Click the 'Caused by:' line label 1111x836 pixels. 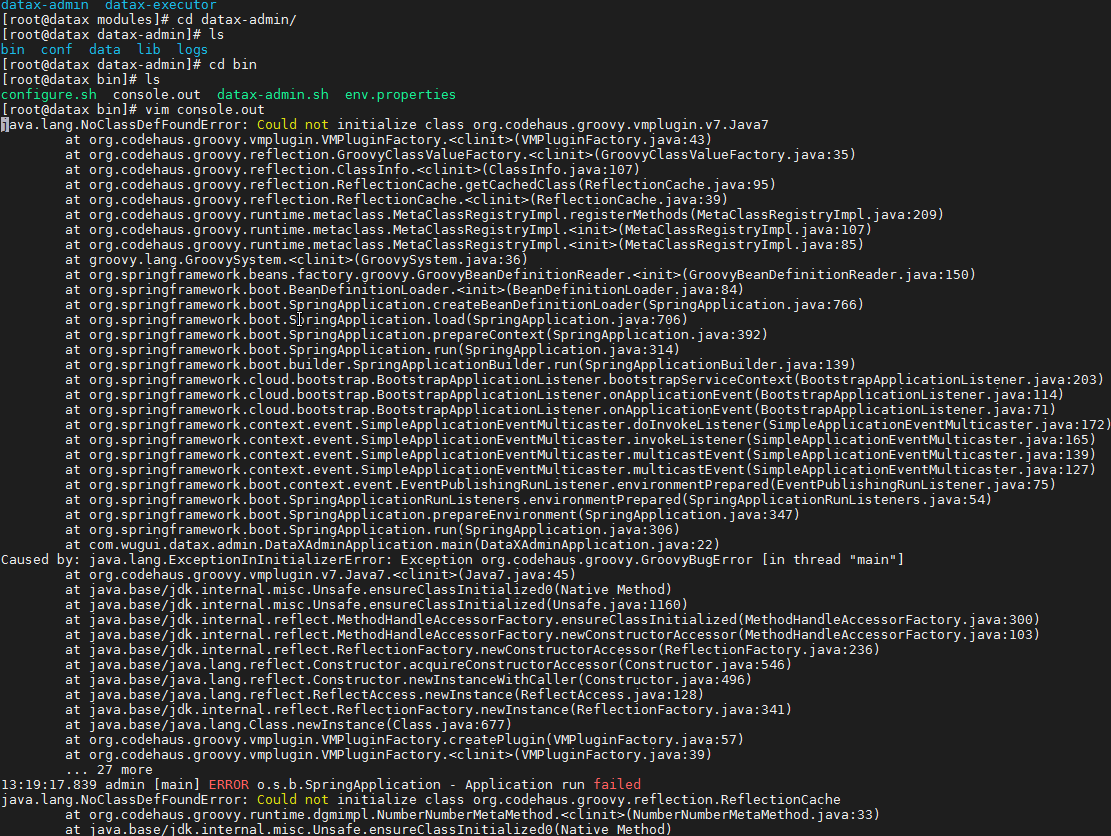[x=41, y=560]
